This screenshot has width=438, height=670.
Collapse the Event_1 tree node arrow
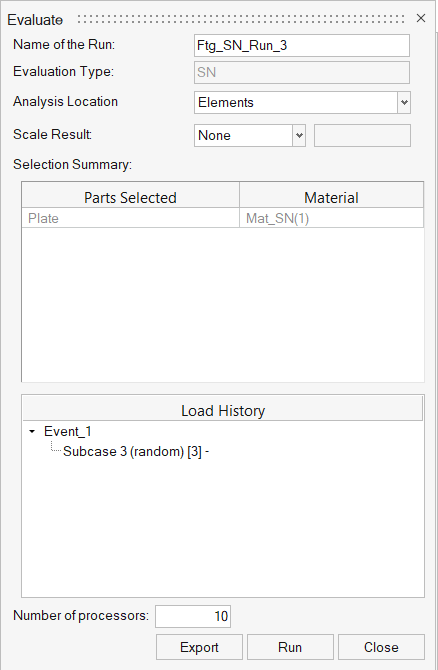tap(32, 432)
